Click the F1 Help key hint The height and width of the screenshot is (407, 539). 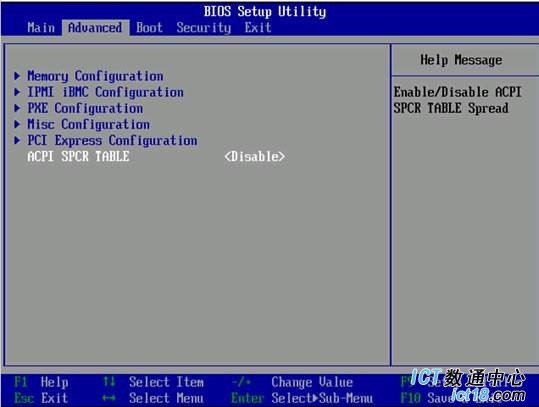pyautogui.click(x=41, y=382)
